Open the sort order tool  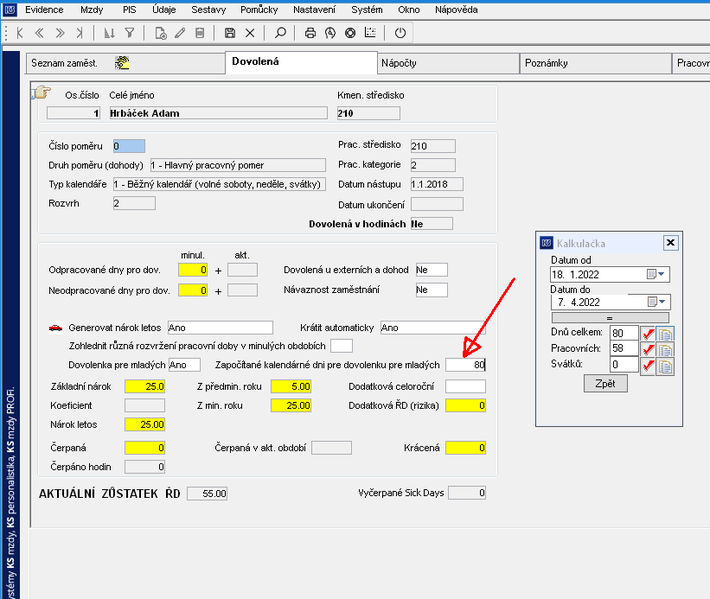pyautogui.click(x=109, y=33)
